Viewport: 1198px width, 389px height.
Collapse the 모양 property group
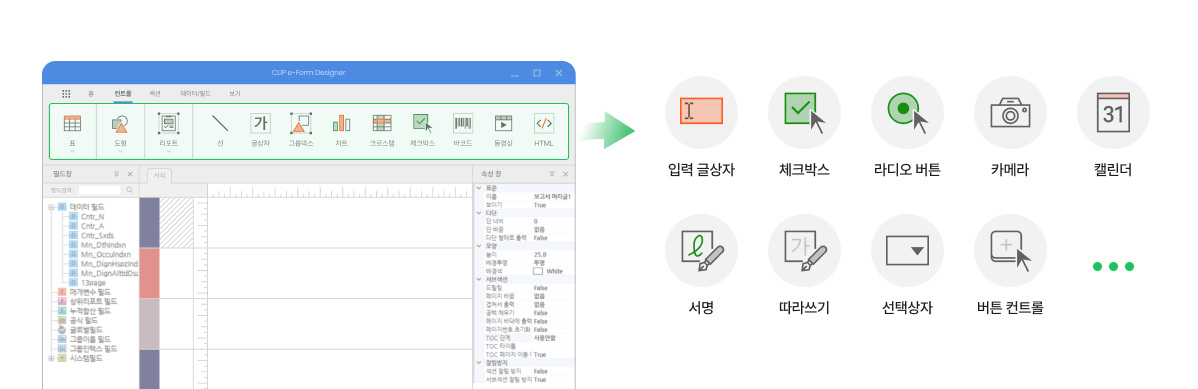[x=479, y=246]
